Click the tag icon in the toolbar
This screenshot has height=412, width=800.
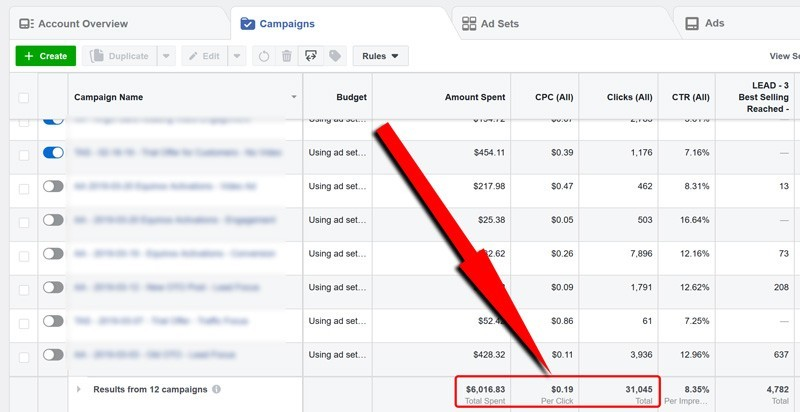pos(335,57)
